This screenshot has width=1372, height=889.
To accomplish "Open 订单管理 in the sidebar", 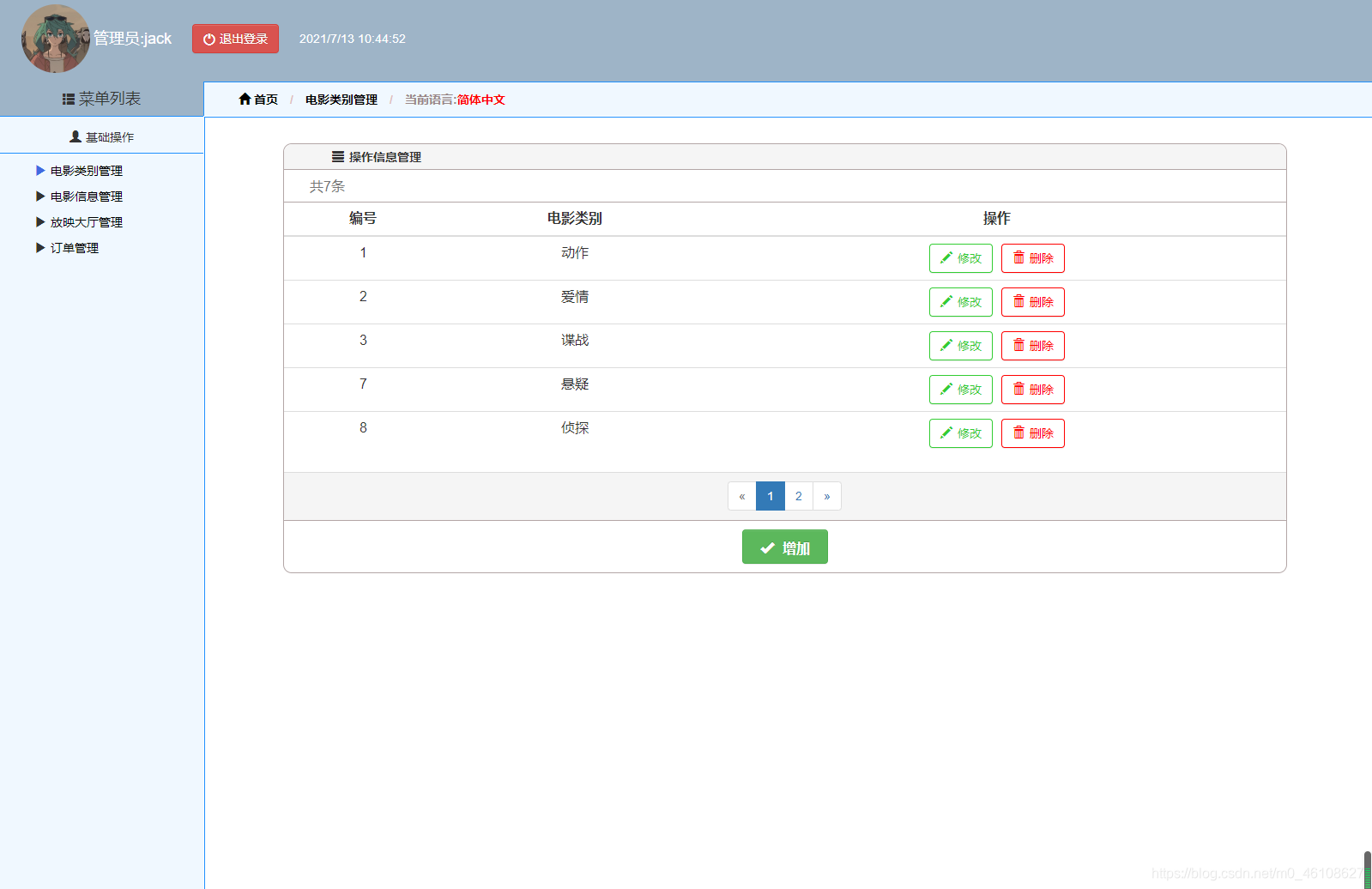I will (x=75, y=248).
